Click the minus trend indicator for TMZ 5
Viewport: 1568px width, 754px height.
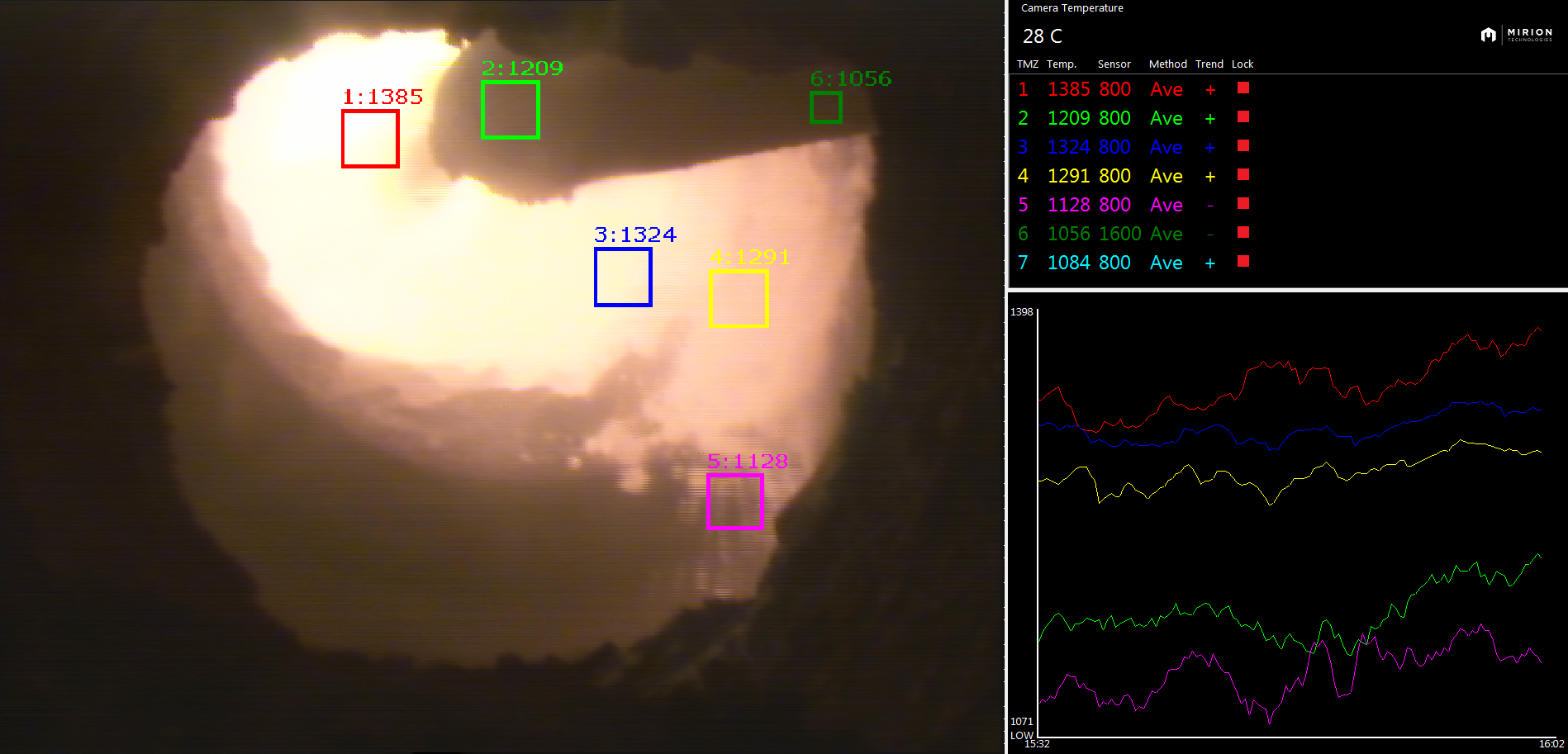[1210, 206]
